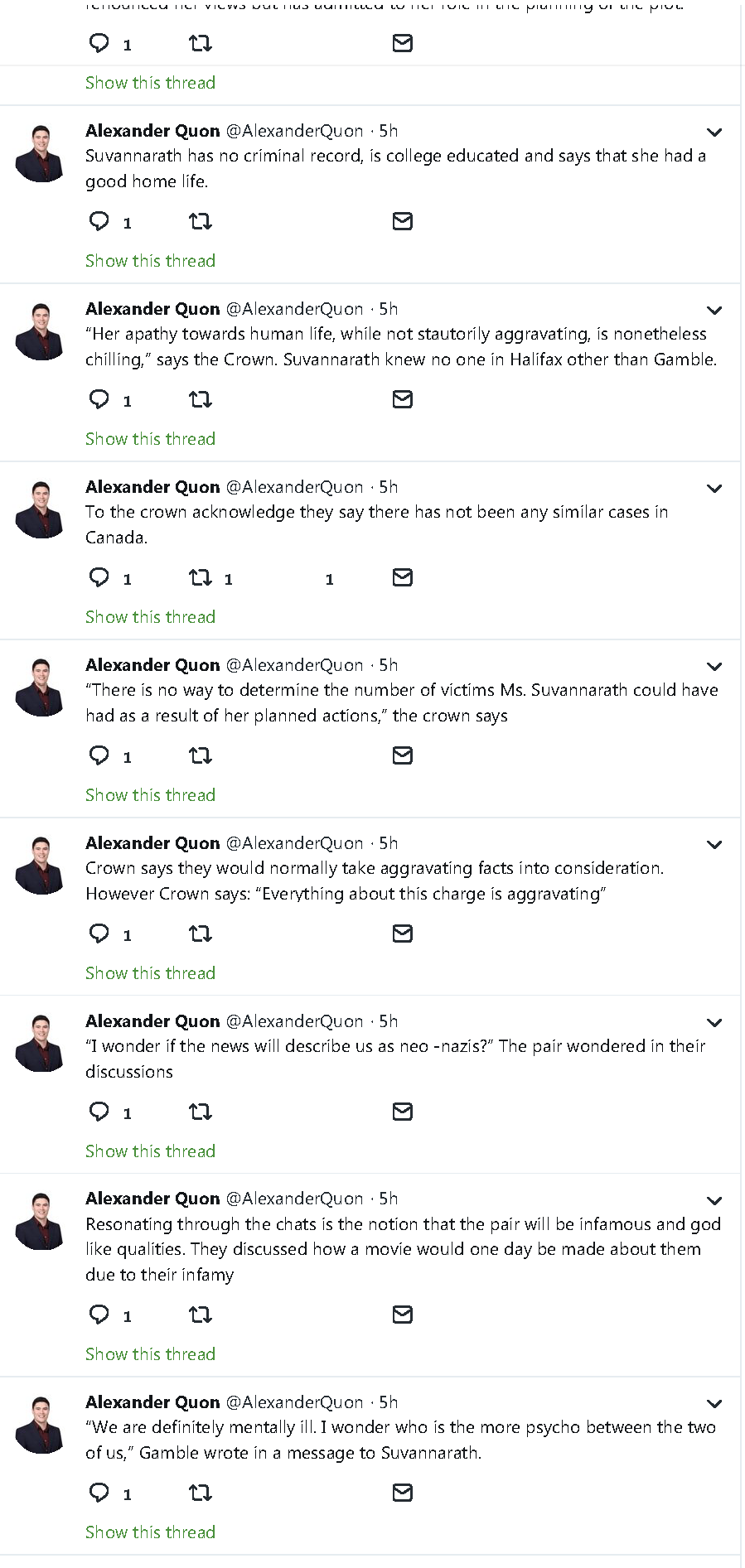Retweet the 'describe us as neo-nazis' tweet
The height and width of the screenshot is (1568, 745).
point(201,1112)
